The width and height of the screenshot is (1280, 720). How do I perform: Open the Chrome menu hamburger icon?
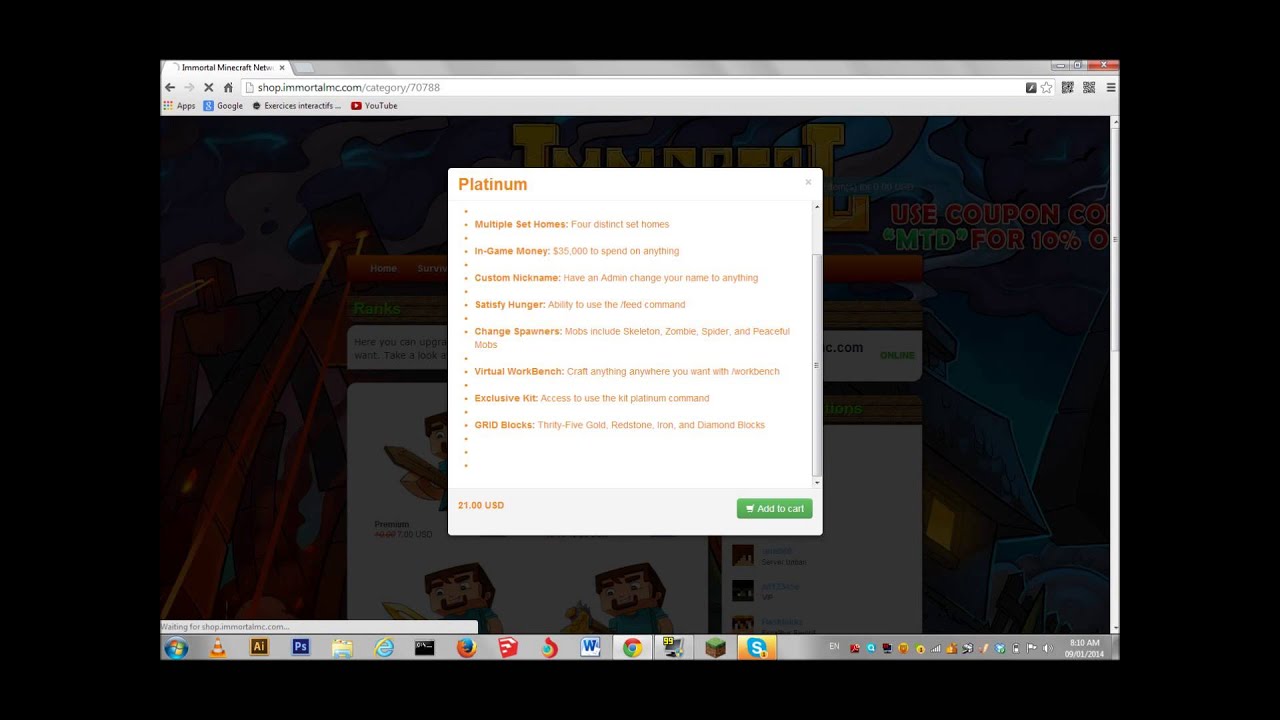click(x=1110, y=88)
